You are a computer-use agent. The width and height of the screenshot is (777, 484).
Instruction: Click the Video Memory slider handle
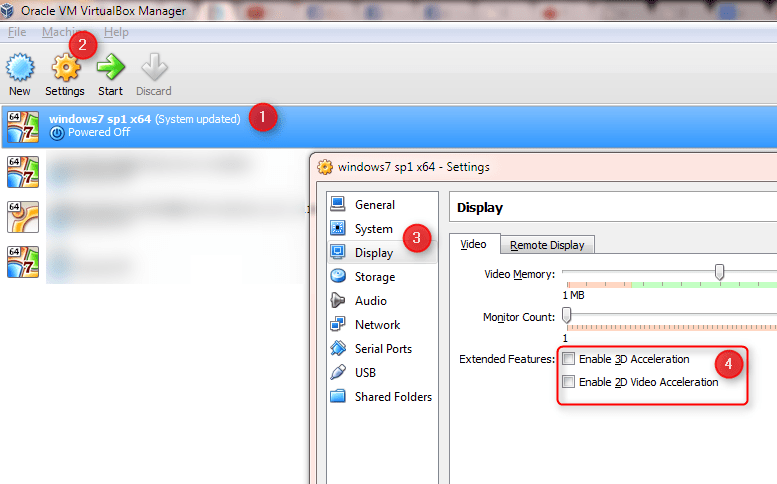[x=719, y=271]
